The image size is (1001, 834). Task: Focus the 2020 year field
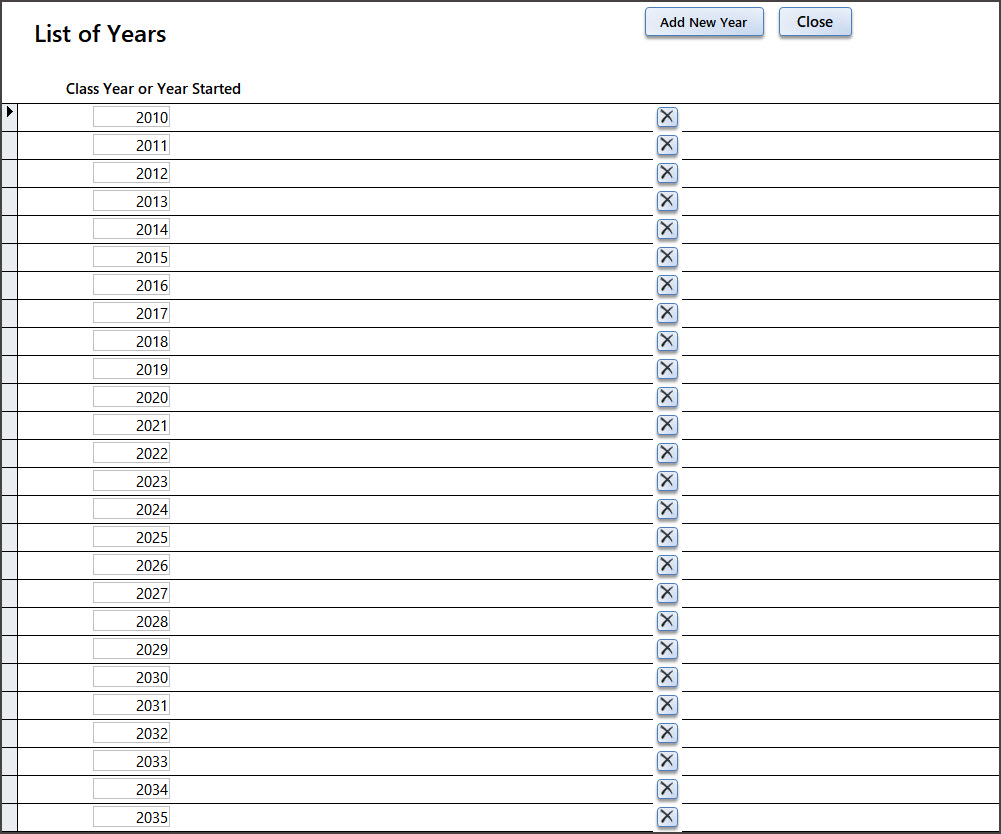tap(132, 397)
